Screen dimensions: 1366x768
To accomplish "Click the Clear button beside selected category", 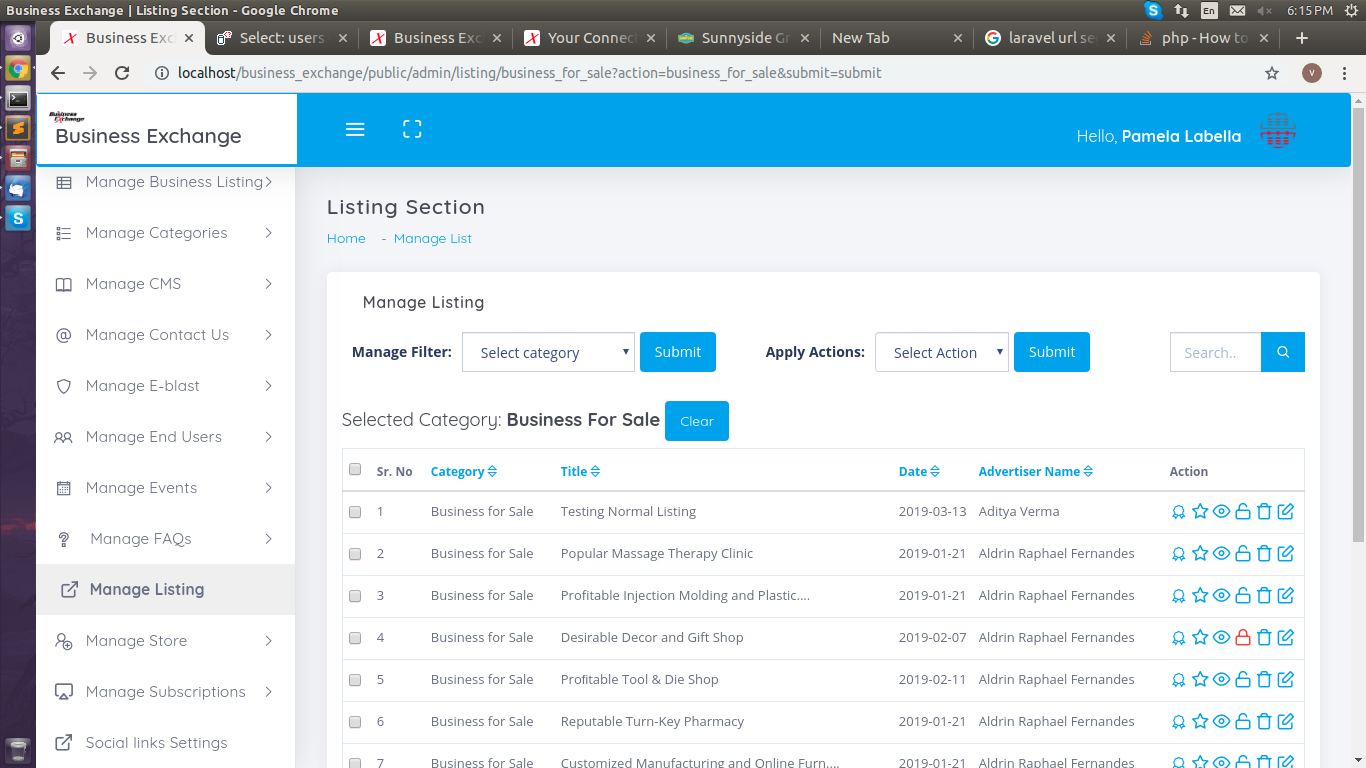I will click(697, 421).
